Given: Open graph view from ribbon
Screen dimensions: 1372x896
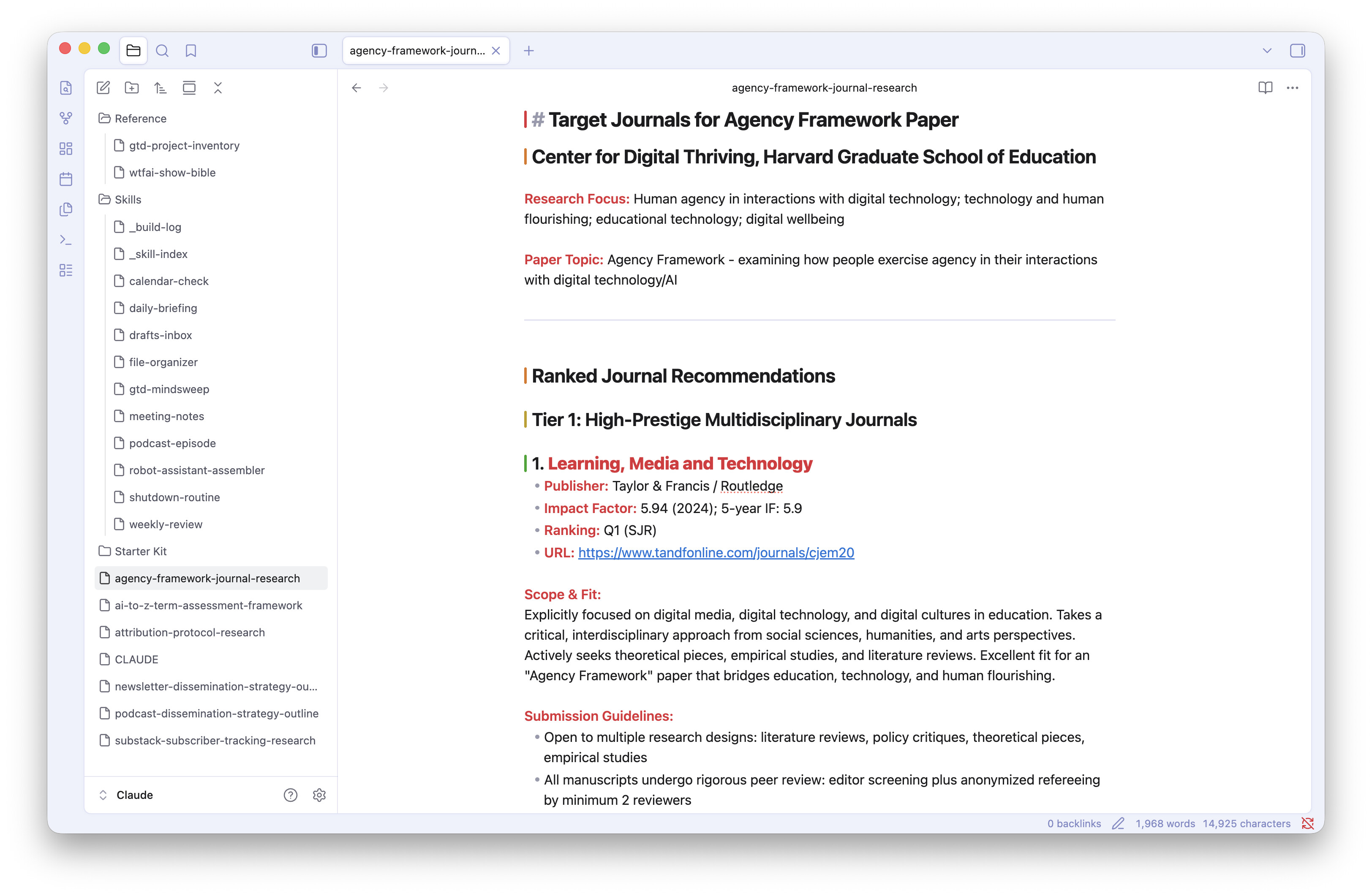Looking at the screenshot, I should point(66,118).
